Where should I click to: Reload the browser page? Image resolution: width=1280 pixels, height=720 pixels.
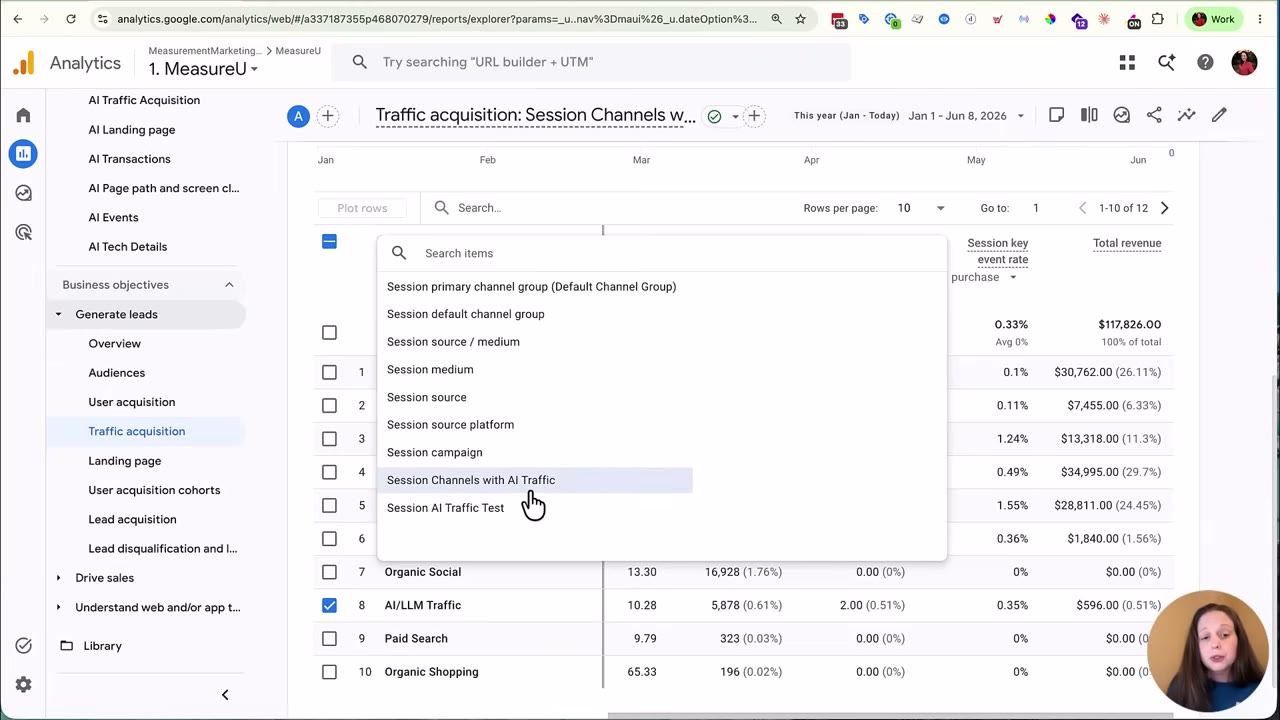pyautogui.click(x=71, y=19)
